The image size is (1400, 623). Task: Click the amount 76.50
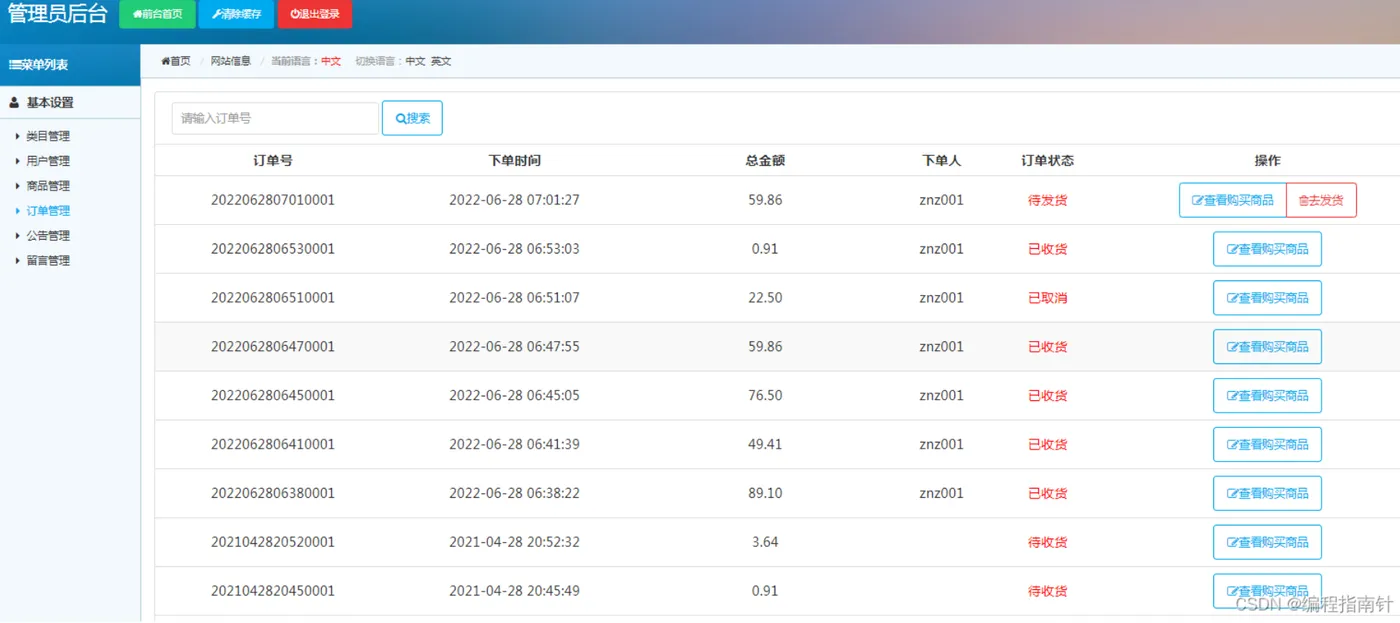[x=765, y=396]
